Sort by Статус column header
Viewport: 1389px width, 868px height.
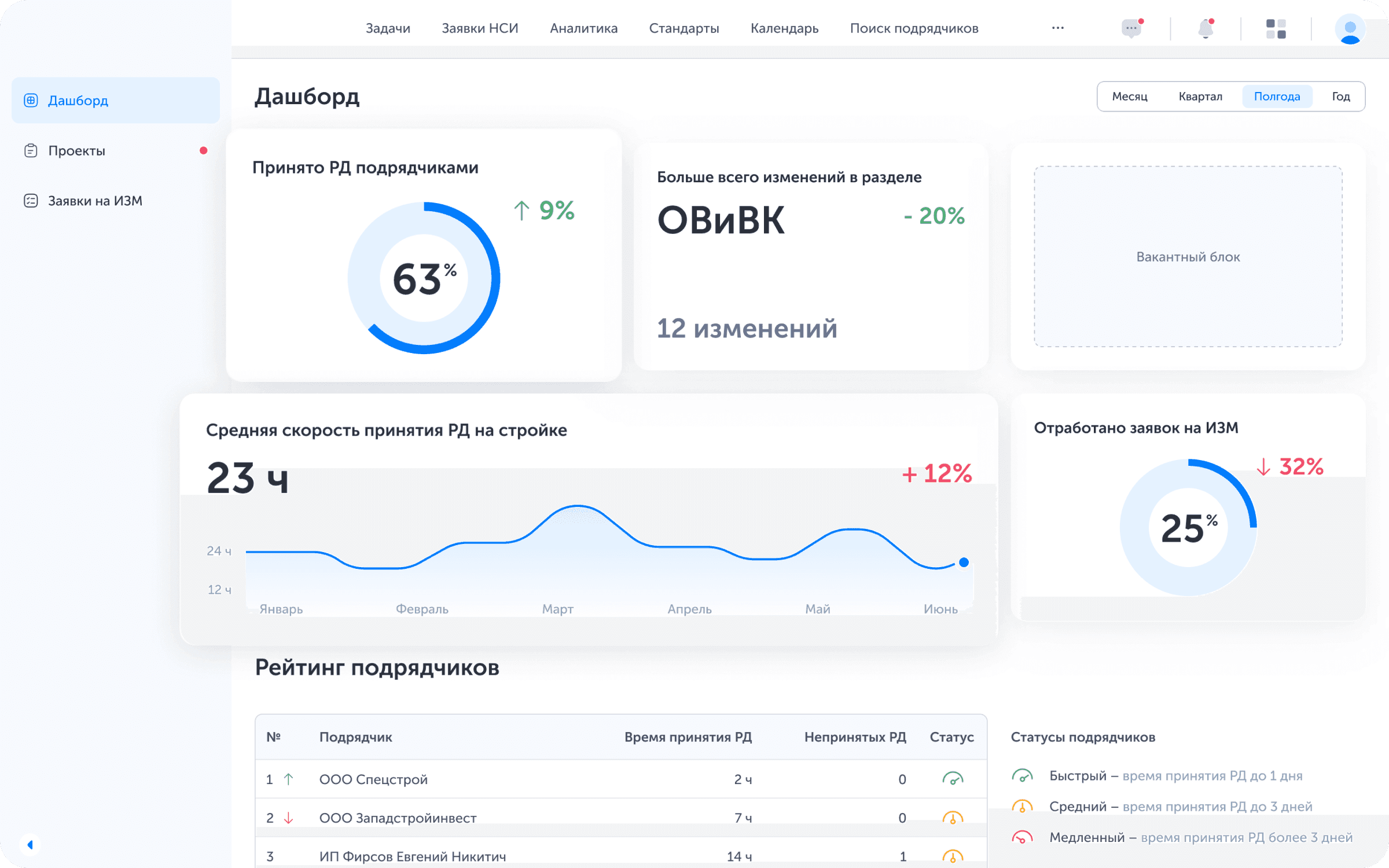click(x=951, y=737)
